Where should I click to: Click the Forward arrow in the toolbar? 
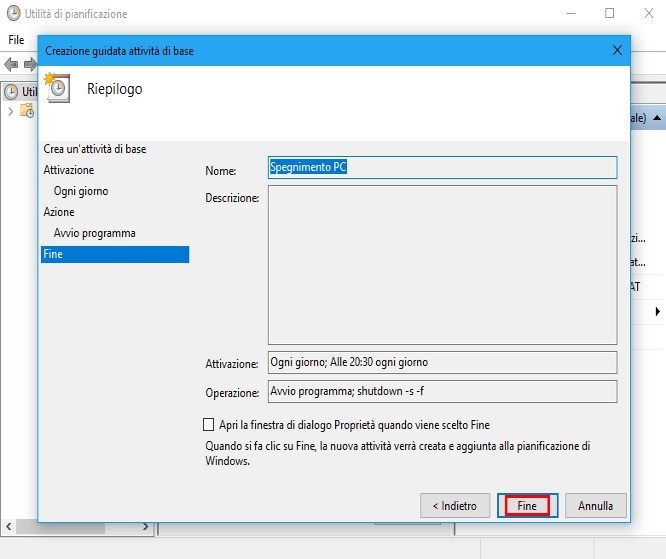tap(30, 64)
